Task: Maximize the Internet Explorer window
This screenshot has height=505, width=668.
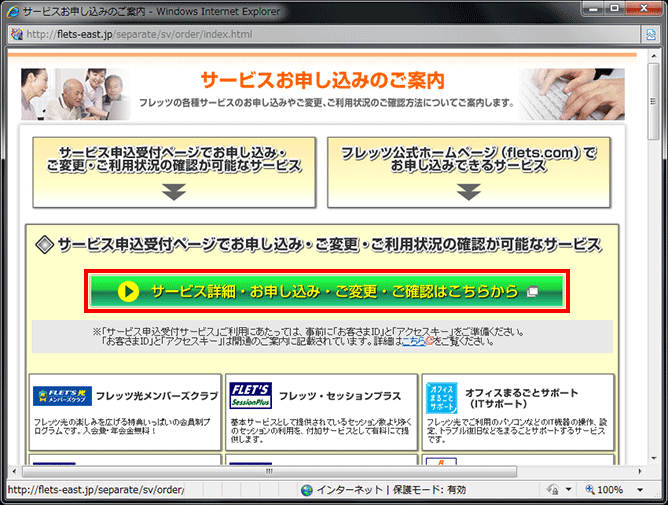Action: point(614,8)
